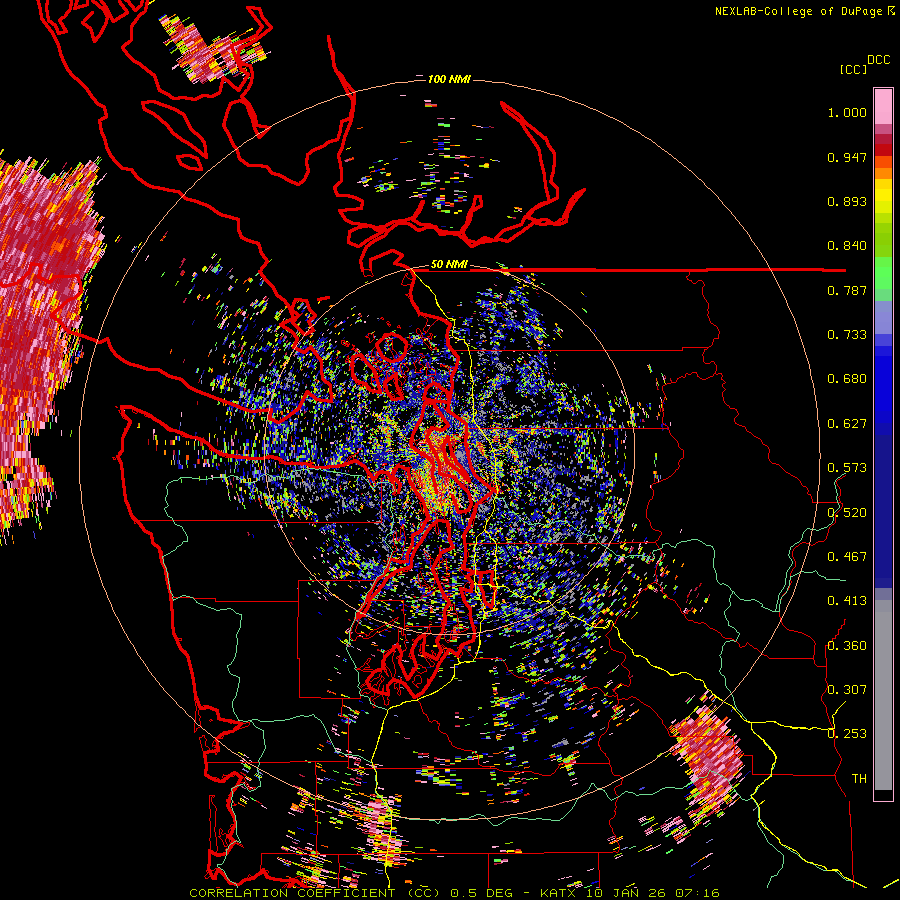The image size is (900, 900).
Task: Click the CORRELATION COEFFICIENT caption text
Action: [292, 893]
